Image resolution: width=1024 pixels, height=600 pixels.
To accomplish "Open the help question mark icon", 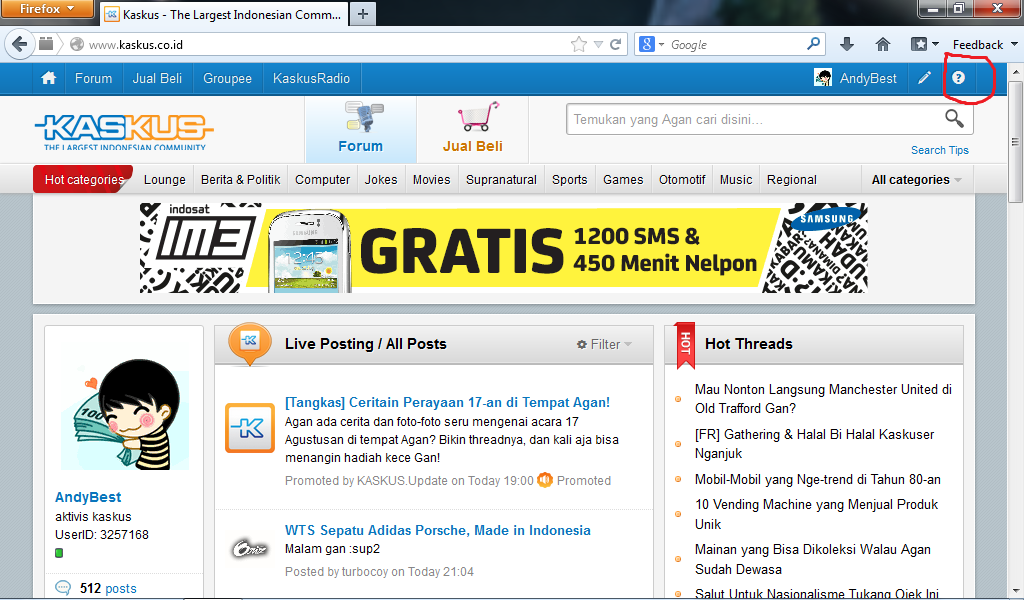I will 958,78.
